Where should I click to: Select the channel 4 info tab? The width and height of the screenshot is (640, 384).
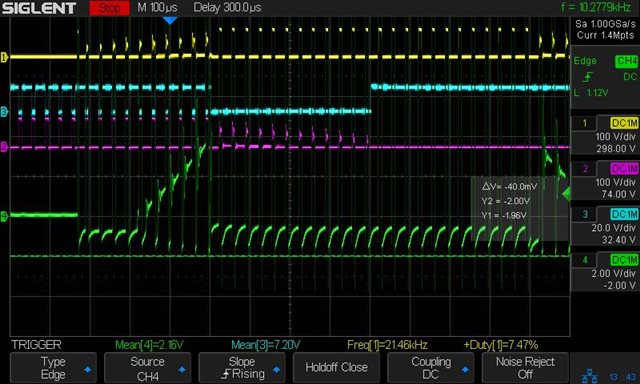(585, 260)
